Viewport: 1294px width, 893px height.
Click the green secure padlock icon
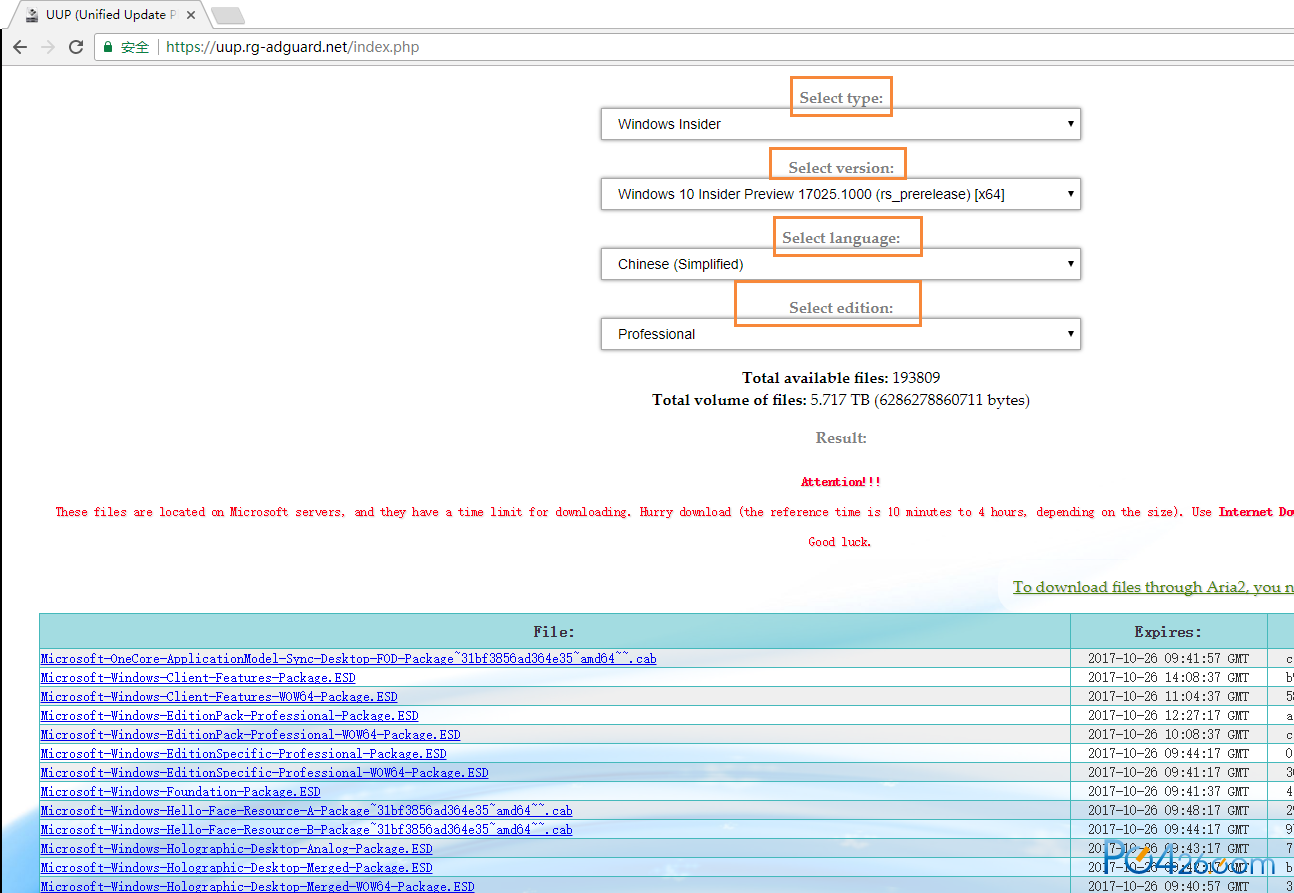click(x=108, y=47)
